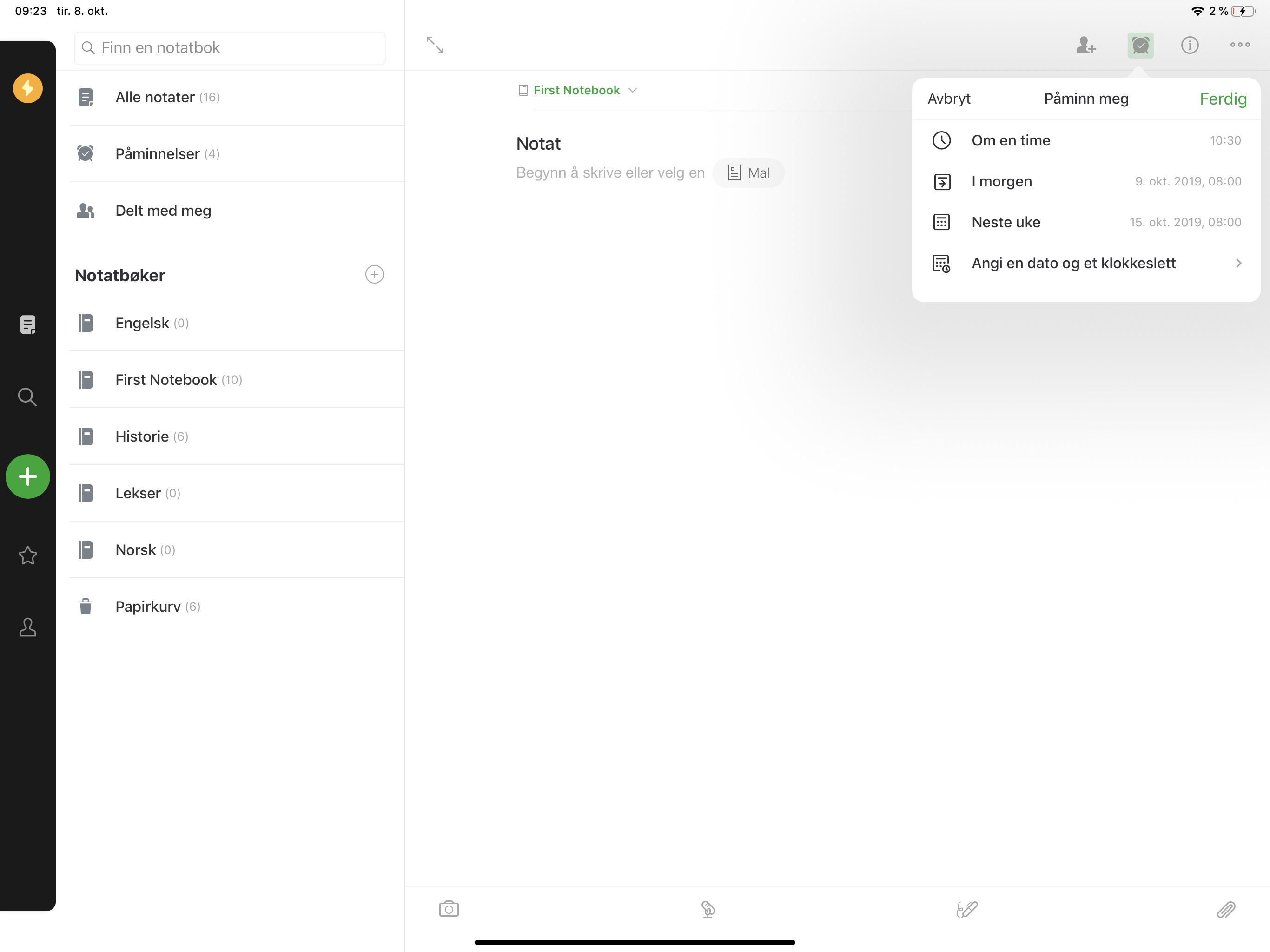Image resolution: width=1270 pixels, height=952 pixels.
Task: Open Papirkurv trash
Action: [x=237, y=606]
